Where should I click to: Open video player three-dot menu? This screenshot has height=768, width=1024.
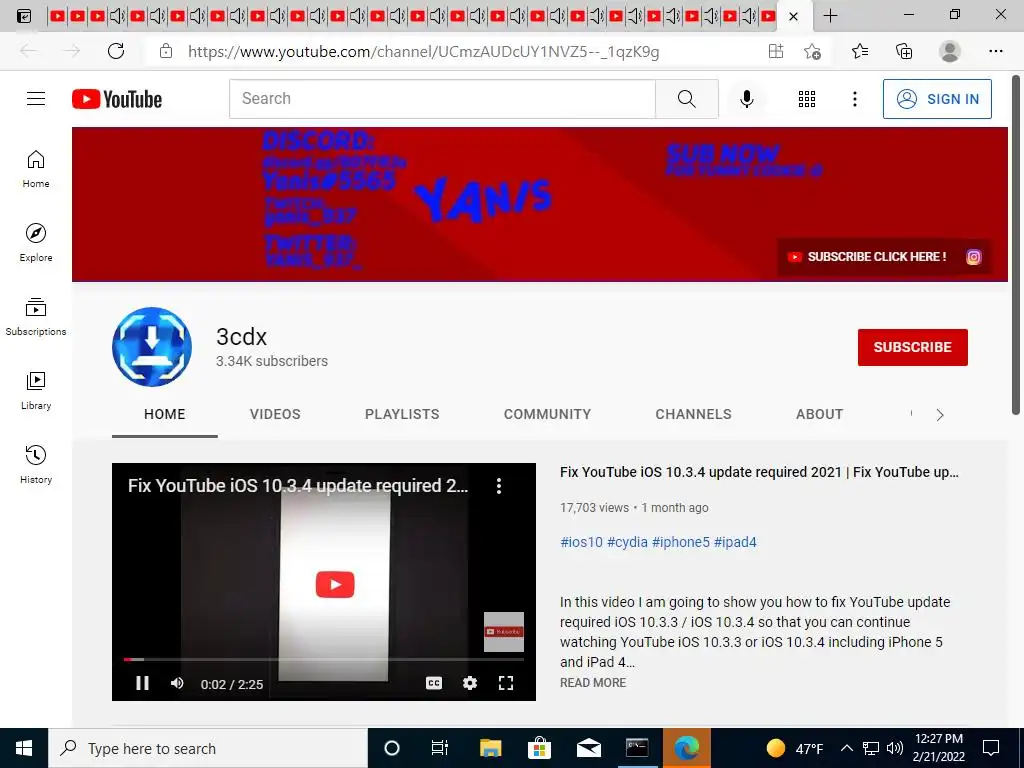499,485
